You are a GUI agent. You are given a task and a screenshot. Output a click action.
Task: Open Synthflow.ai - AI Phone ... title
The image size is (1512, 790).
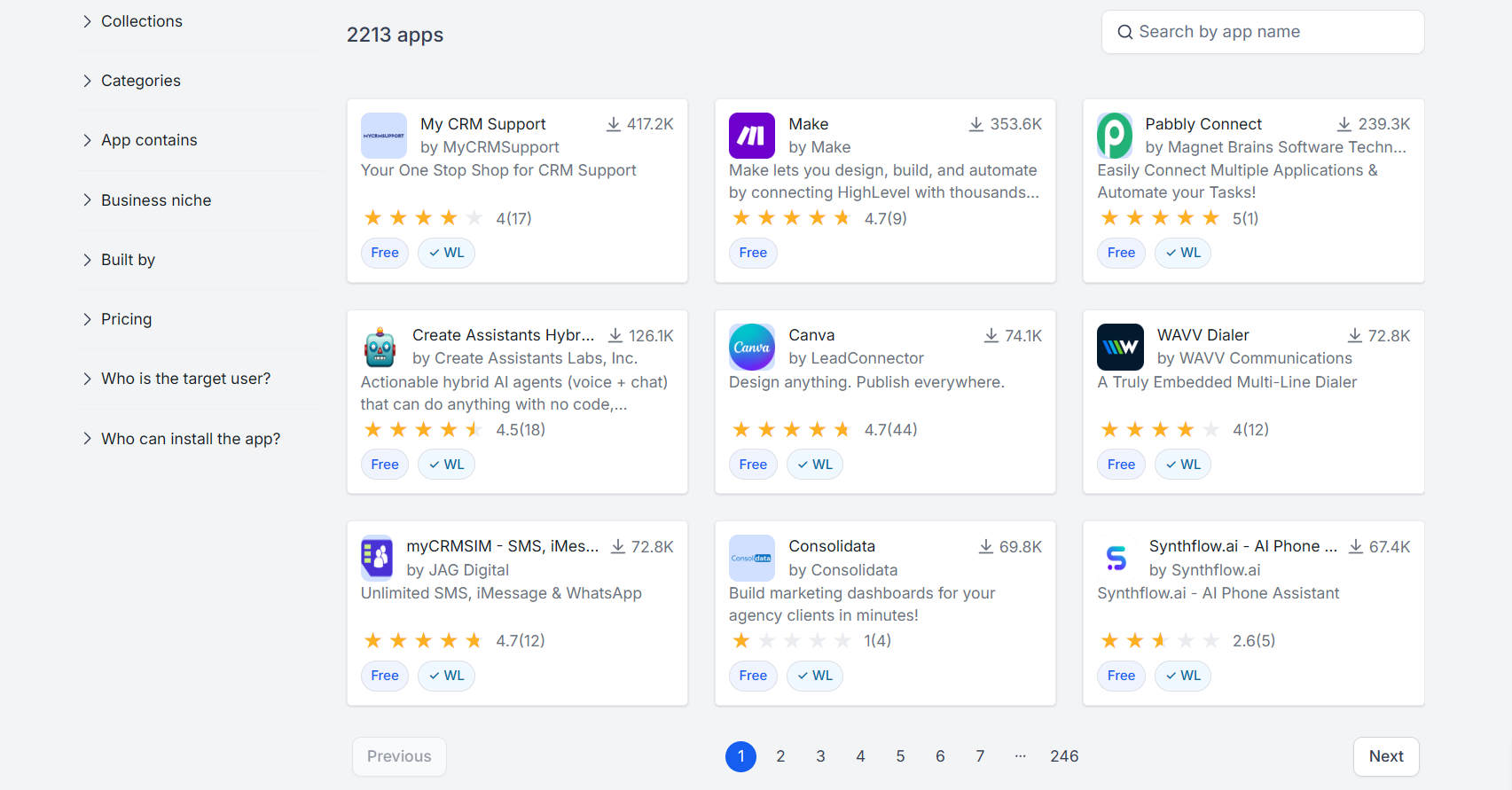tap(1243, 546)
